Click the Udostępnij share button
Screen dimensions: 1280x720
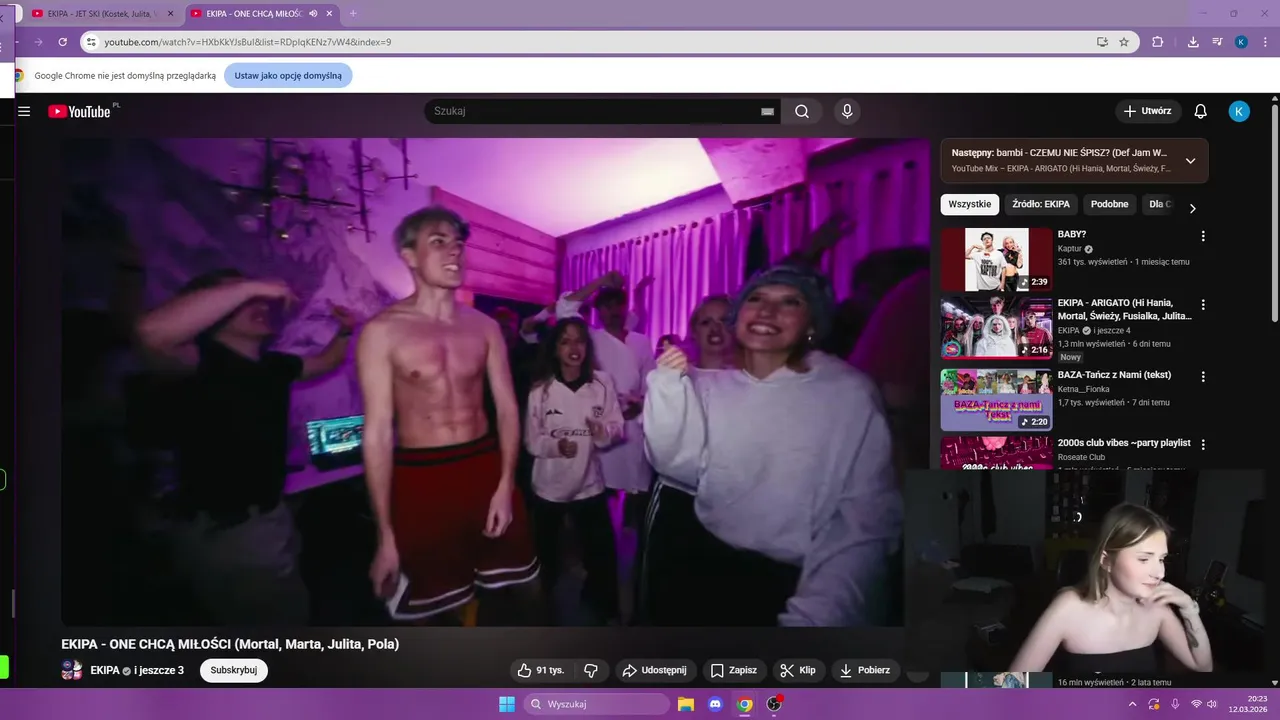655,670
